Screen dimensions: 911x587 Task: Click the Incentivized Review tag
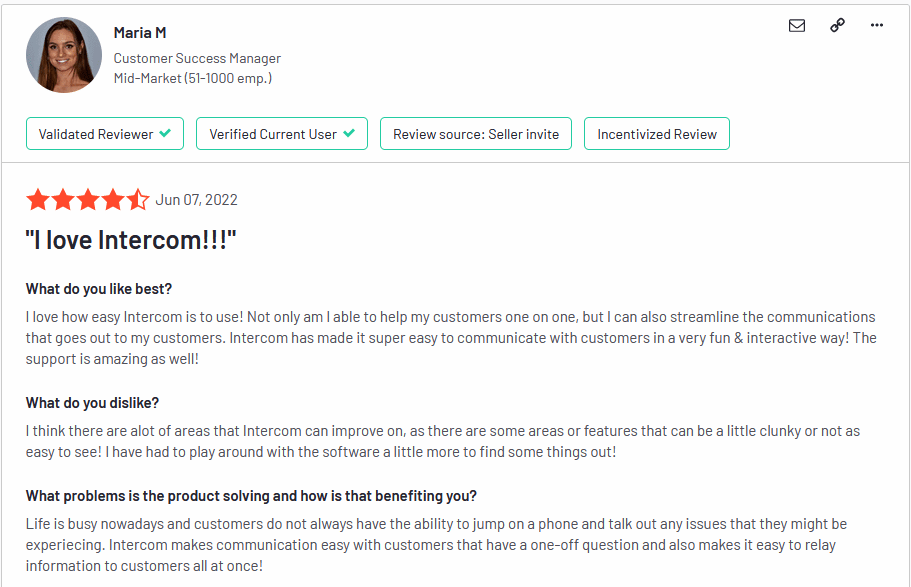coord(657,134)
